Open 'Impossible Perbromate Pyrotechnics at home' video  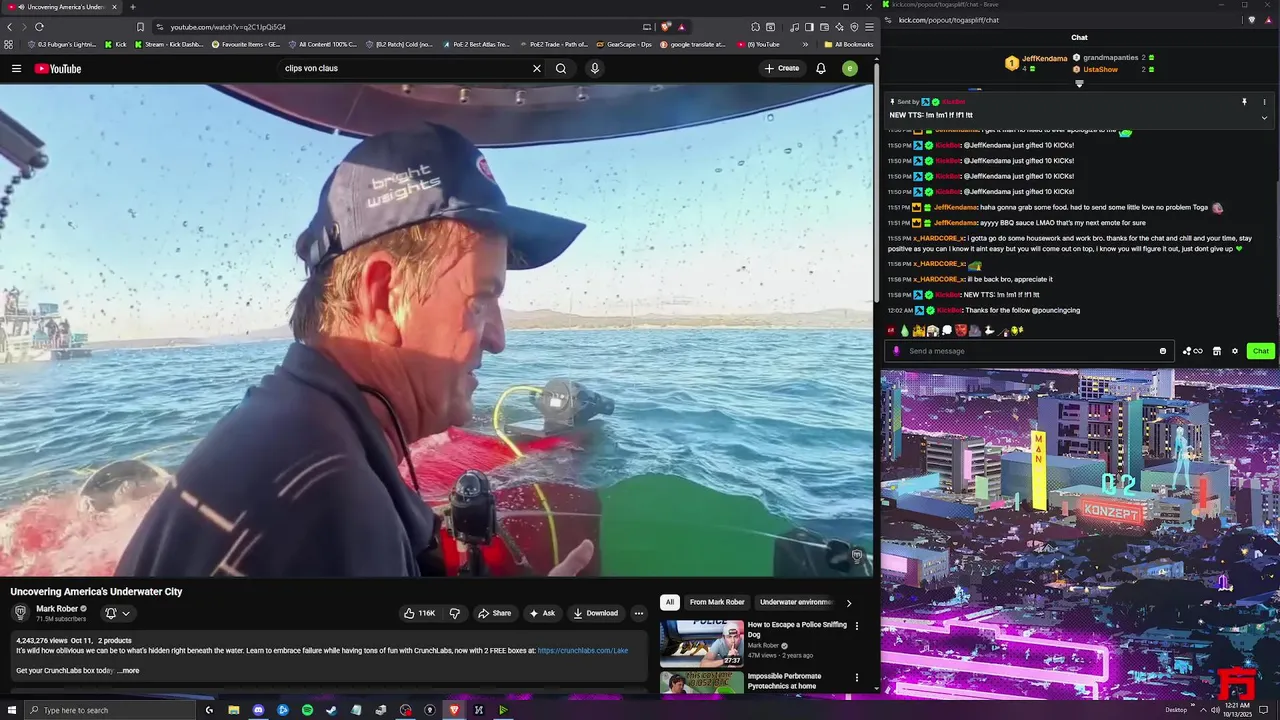tap(784, 681)
